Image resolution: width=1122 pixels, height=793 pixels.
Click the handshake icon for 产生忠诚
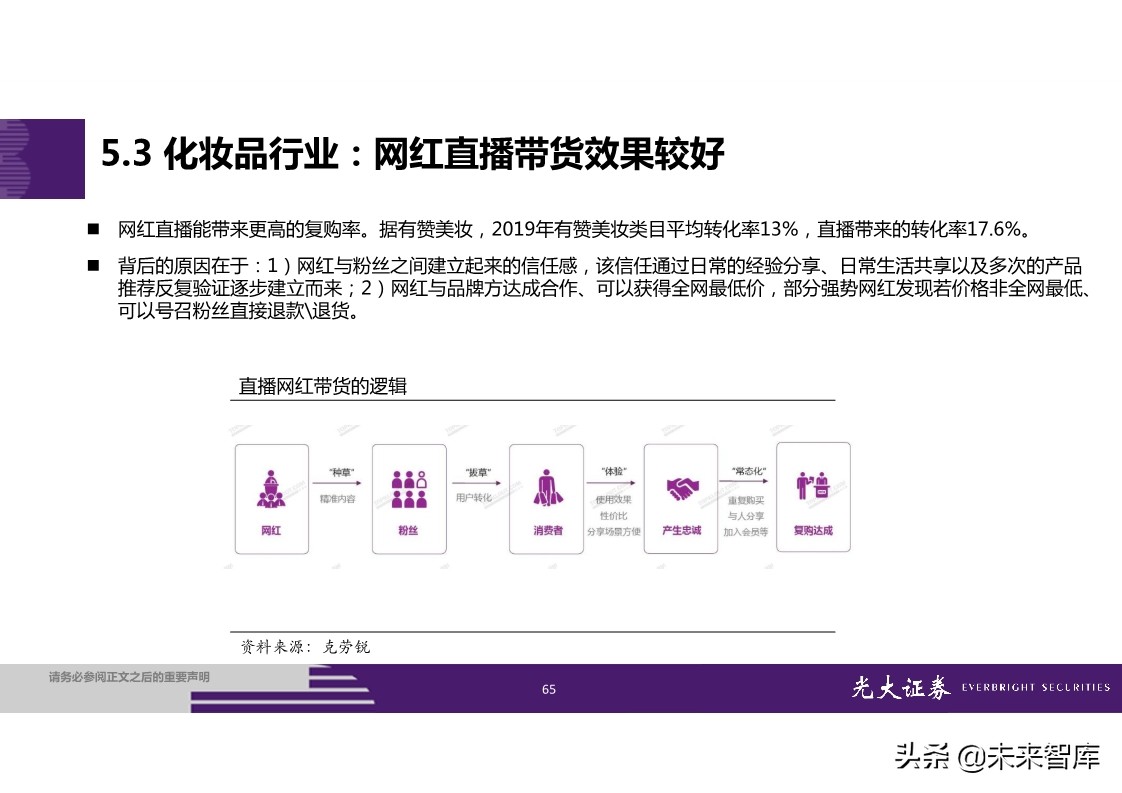[681, 490]
